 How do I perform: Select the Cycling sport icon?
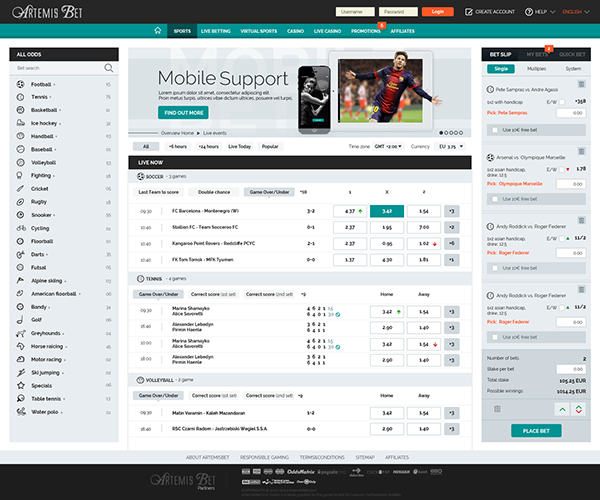pyautogui.click(x=21, y=228)
